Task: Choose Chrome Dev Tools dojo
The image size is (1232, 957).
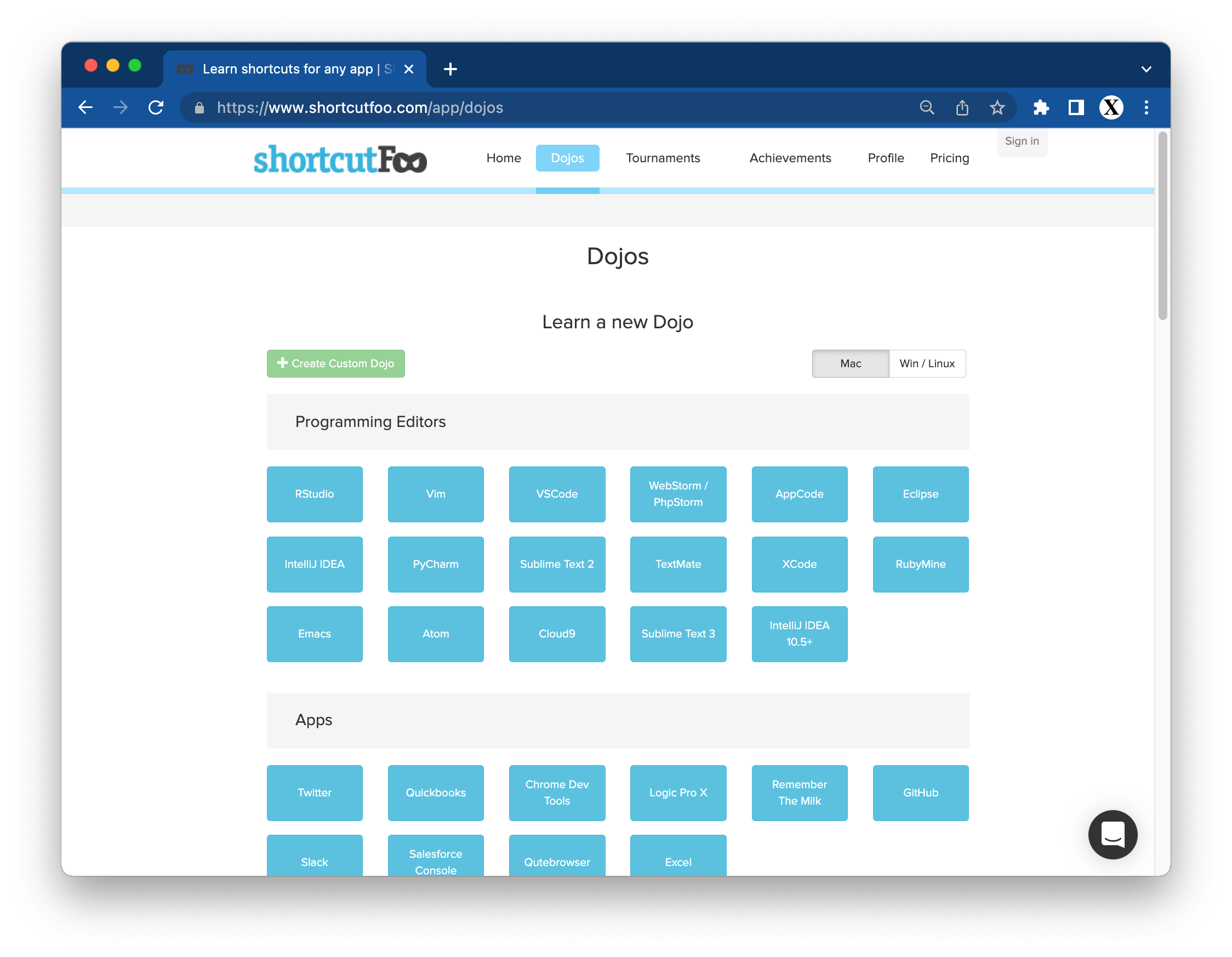Action: coord(557,793)
